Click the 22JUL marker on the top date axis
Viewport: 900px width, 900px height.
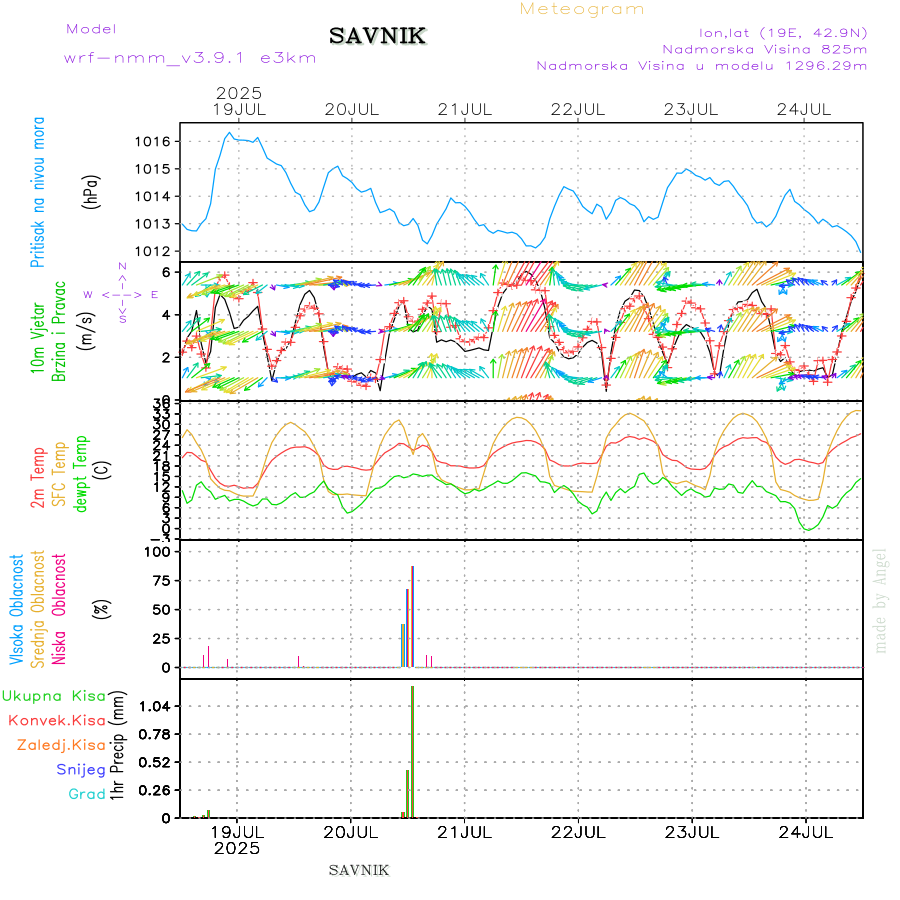[579, 109]
